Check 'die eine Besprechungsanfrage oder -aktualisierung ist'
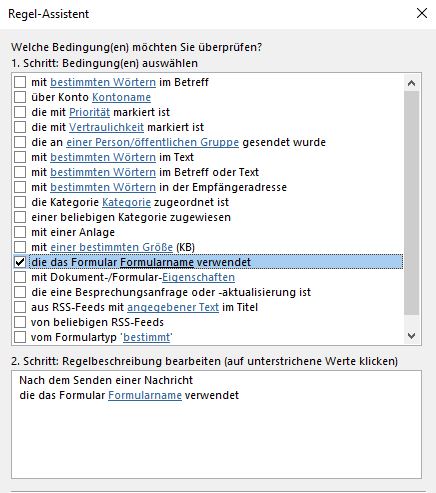This screenshot has width=436, height=493. (x=20, y=292)
